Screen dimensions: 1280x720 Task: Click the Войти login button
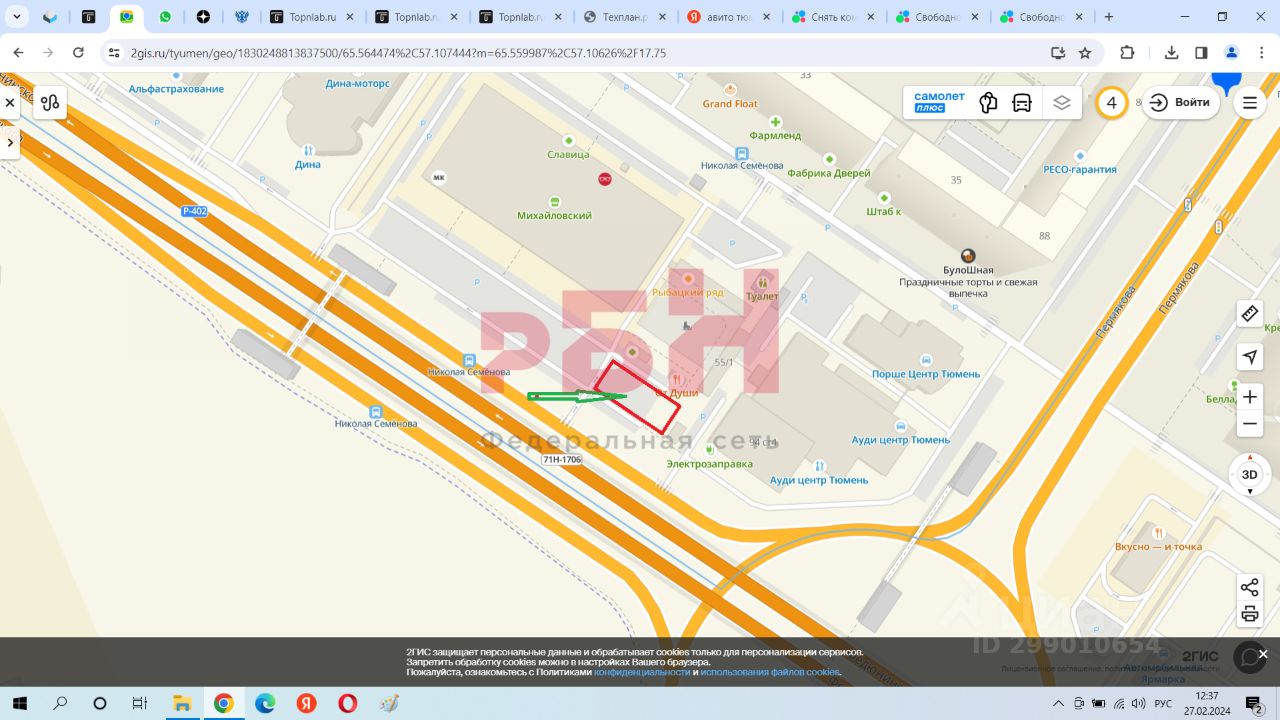click(1180, 102)
